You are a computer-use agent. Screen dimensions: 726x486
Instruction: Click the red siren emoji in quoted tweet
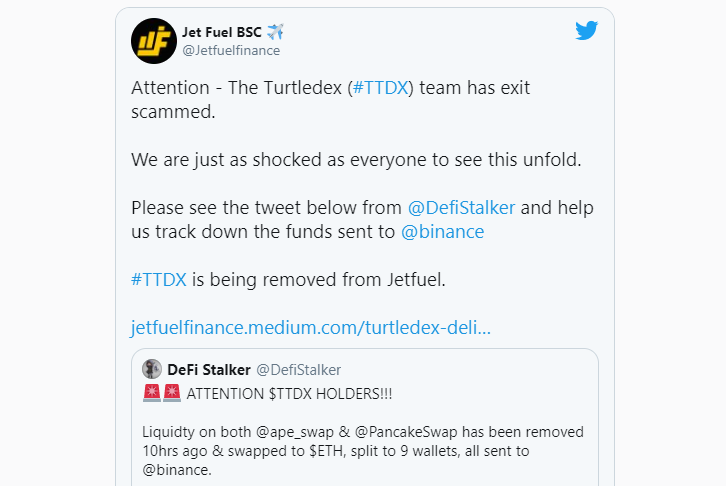click(x=152, y=393)
